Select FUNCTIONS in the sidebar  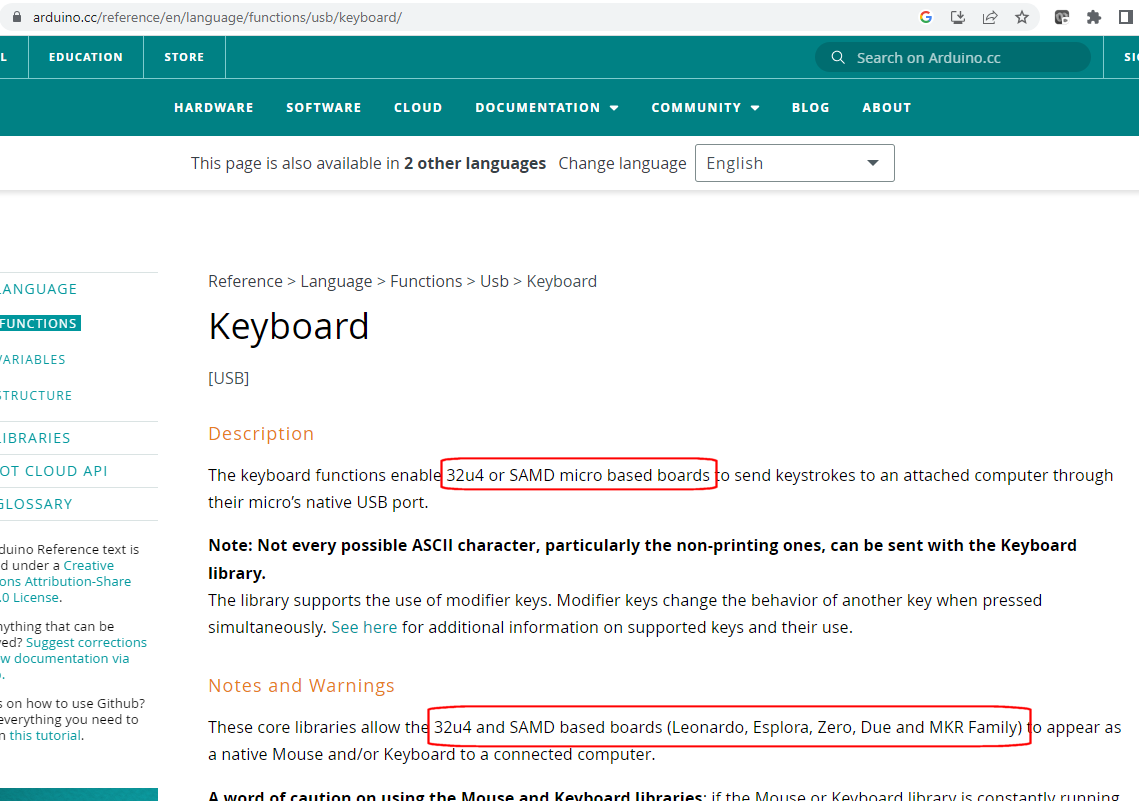click(x=40, y=323)
